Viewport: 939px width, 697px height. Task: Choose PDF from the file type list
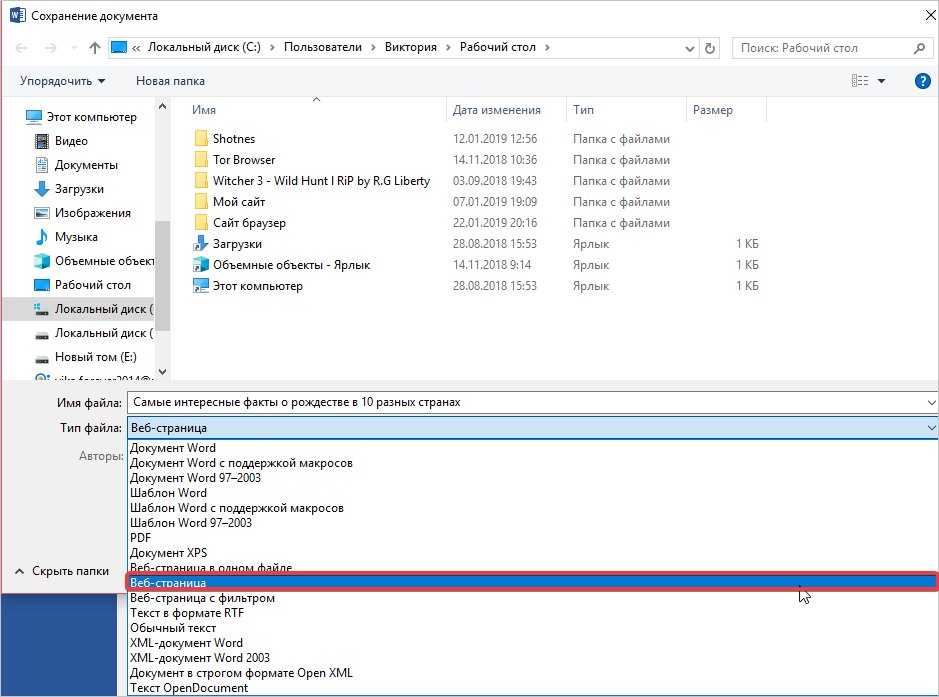tap(141, 538)
